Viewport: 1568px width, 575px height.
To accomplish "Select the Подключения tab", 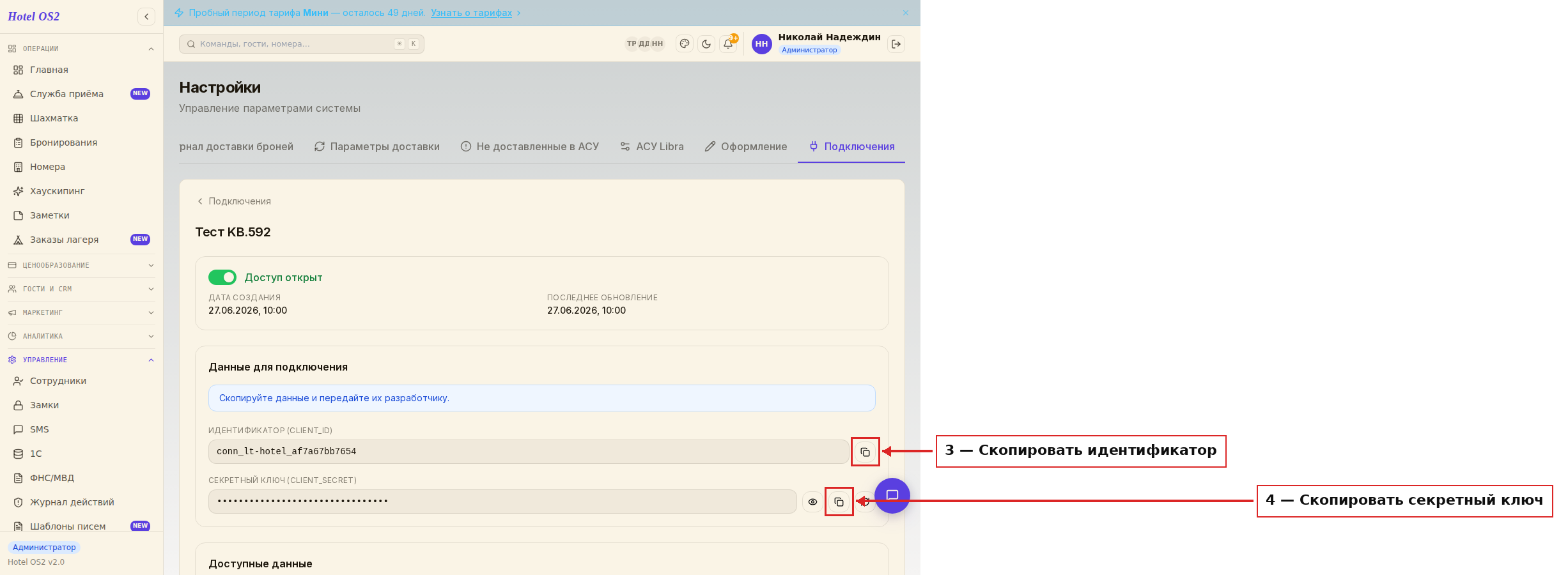I will click(851, 147).
